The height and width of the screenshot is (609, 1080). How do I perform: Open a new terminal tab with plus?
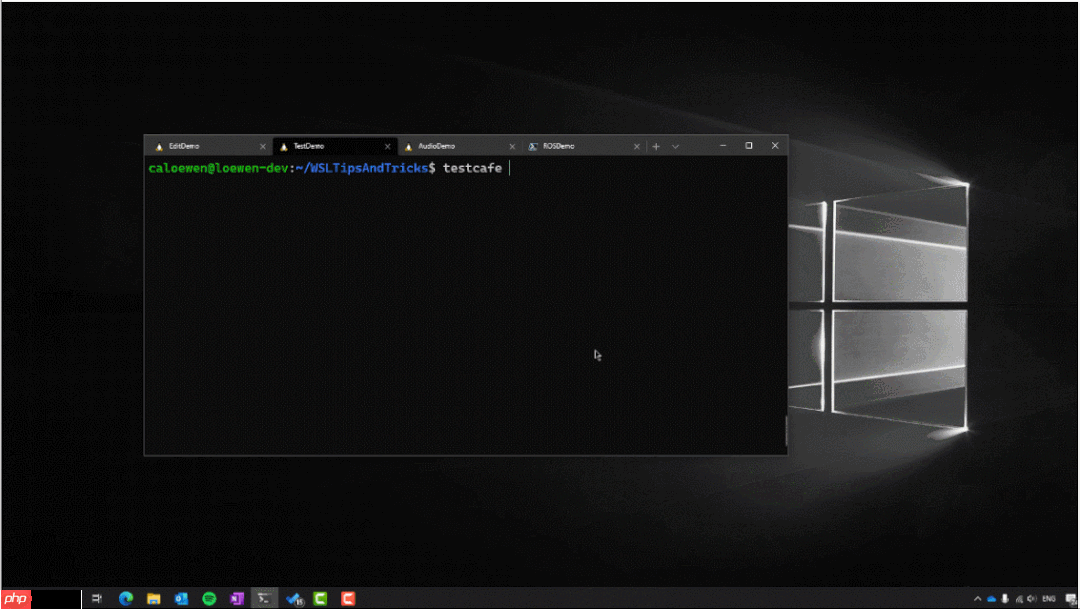point(656,146)
